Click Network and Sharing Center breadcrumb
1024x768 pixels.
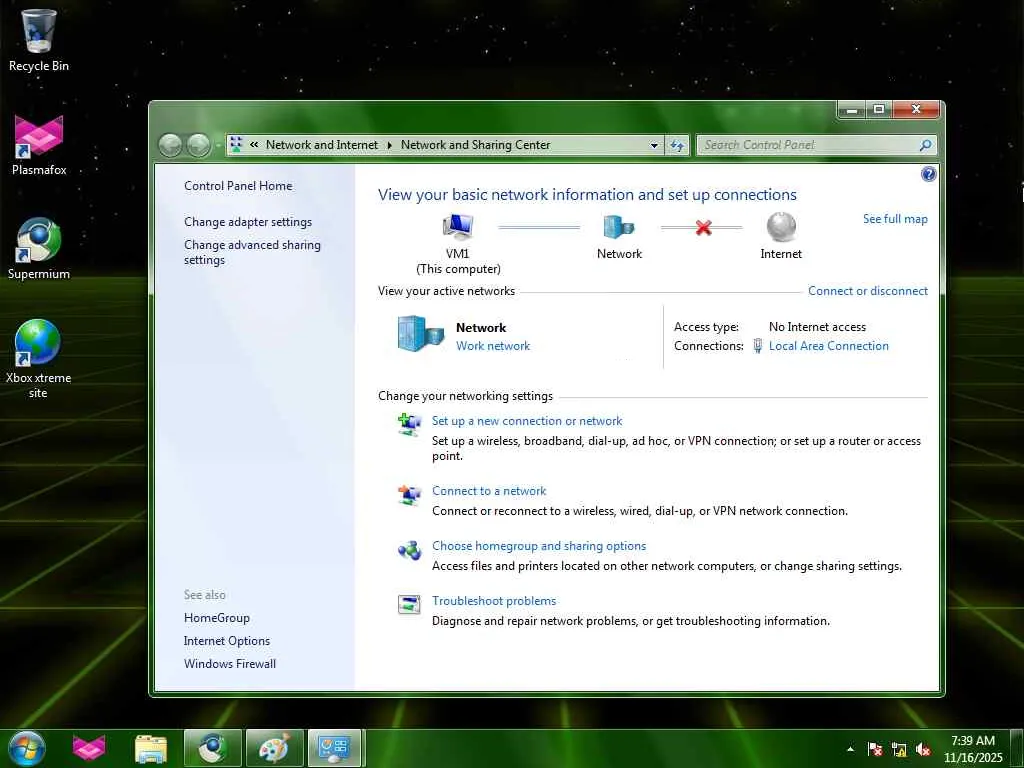475,145
